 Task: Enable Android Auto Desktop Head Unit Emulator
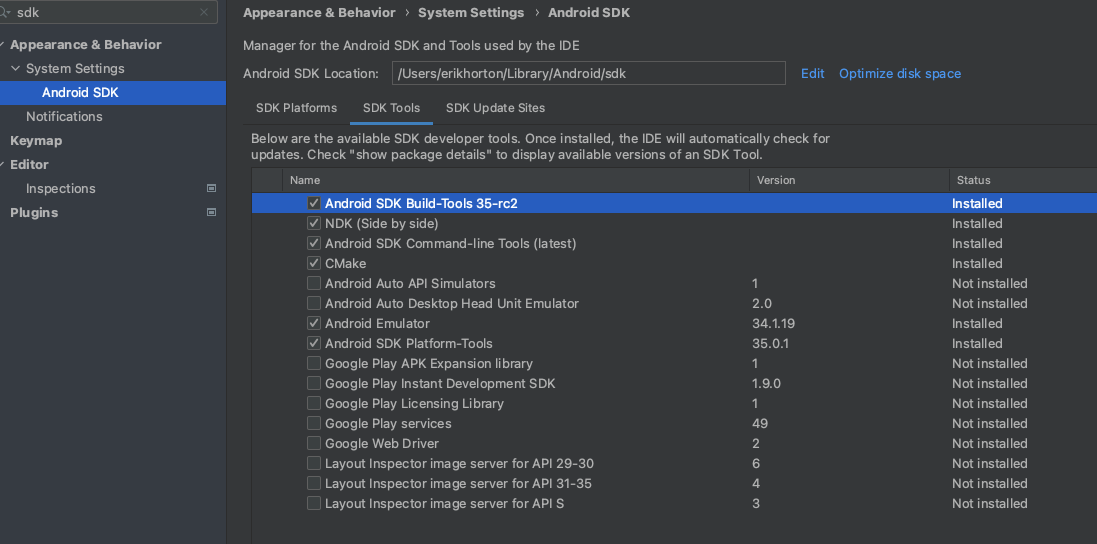pyautogui.click(x=314, y=303)
